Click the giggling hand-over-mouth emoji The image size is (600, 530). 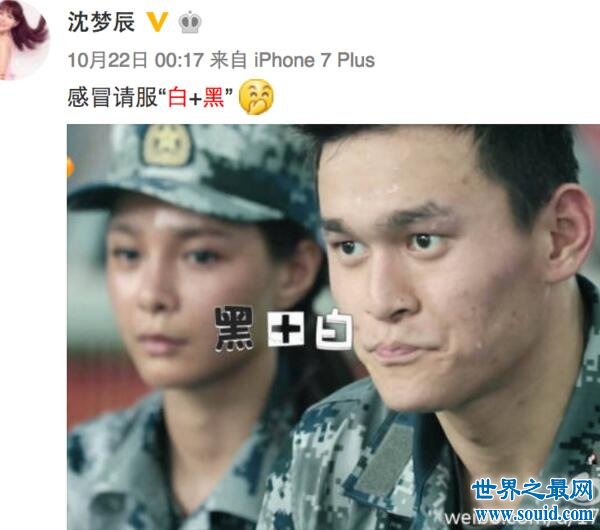(x=256, y=97)
